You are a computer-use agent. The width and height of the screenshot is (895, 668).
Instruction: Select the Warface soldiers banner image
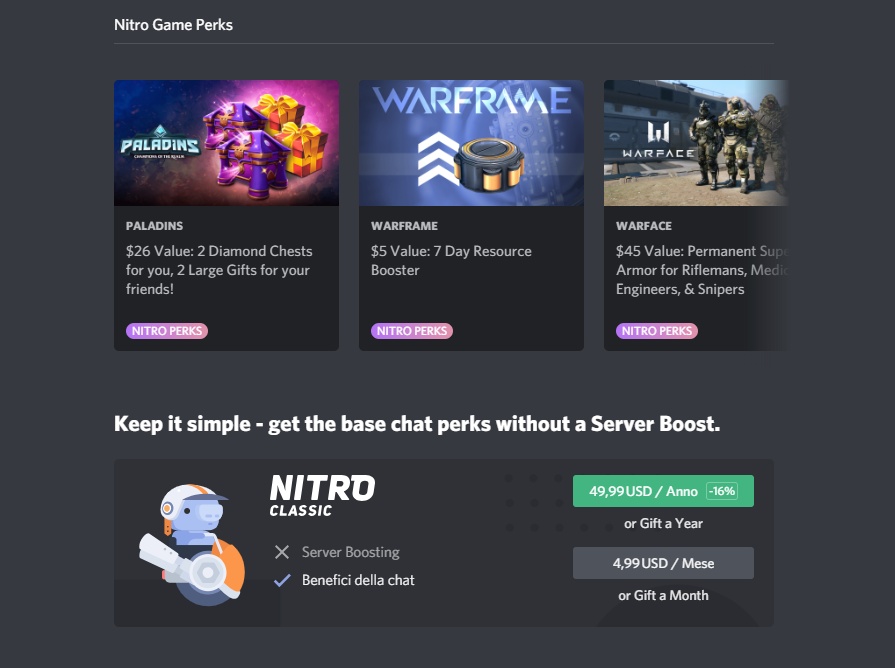pyautogui.click(x=695, y=143)
